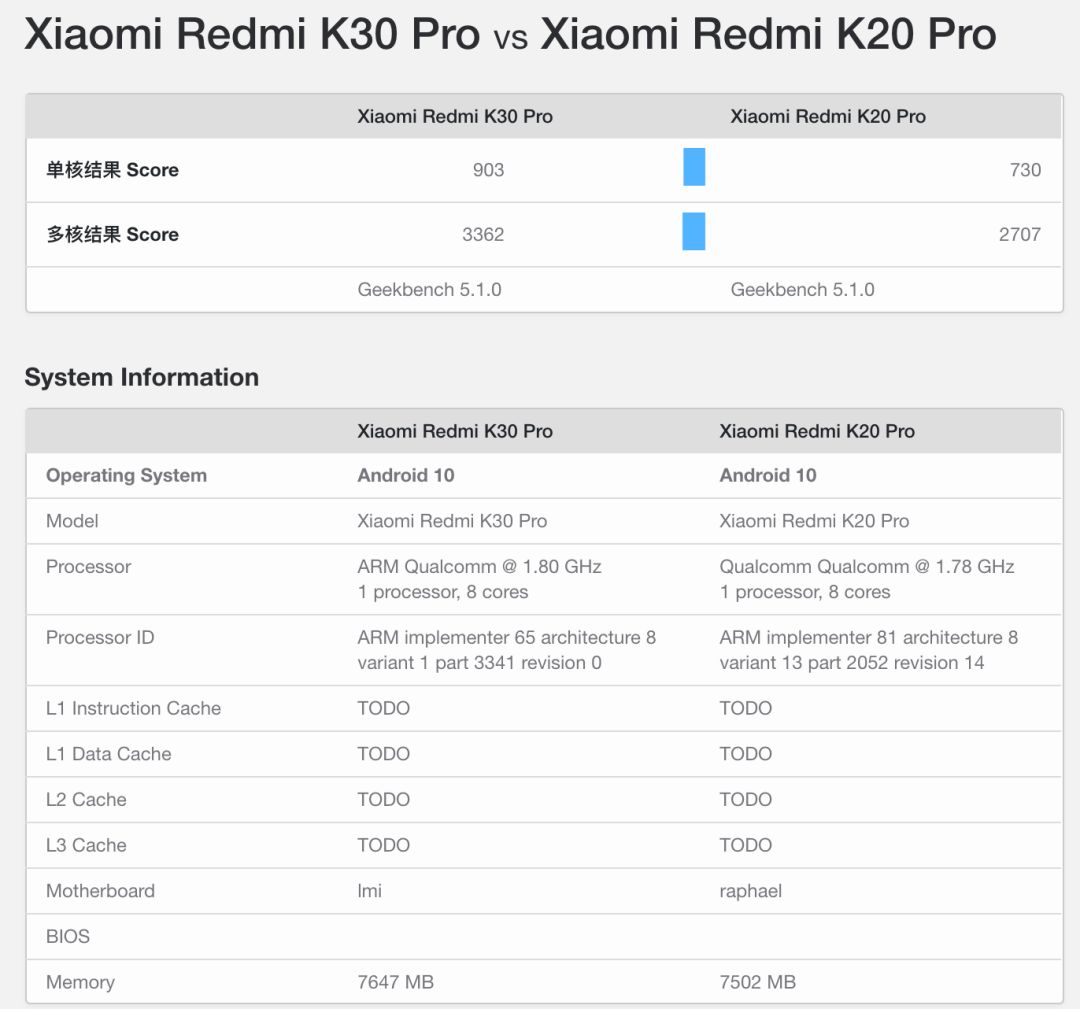
Task: Click K20 Pro TODO in L1 Data Cache row
Action: click(x=746, y=754)
